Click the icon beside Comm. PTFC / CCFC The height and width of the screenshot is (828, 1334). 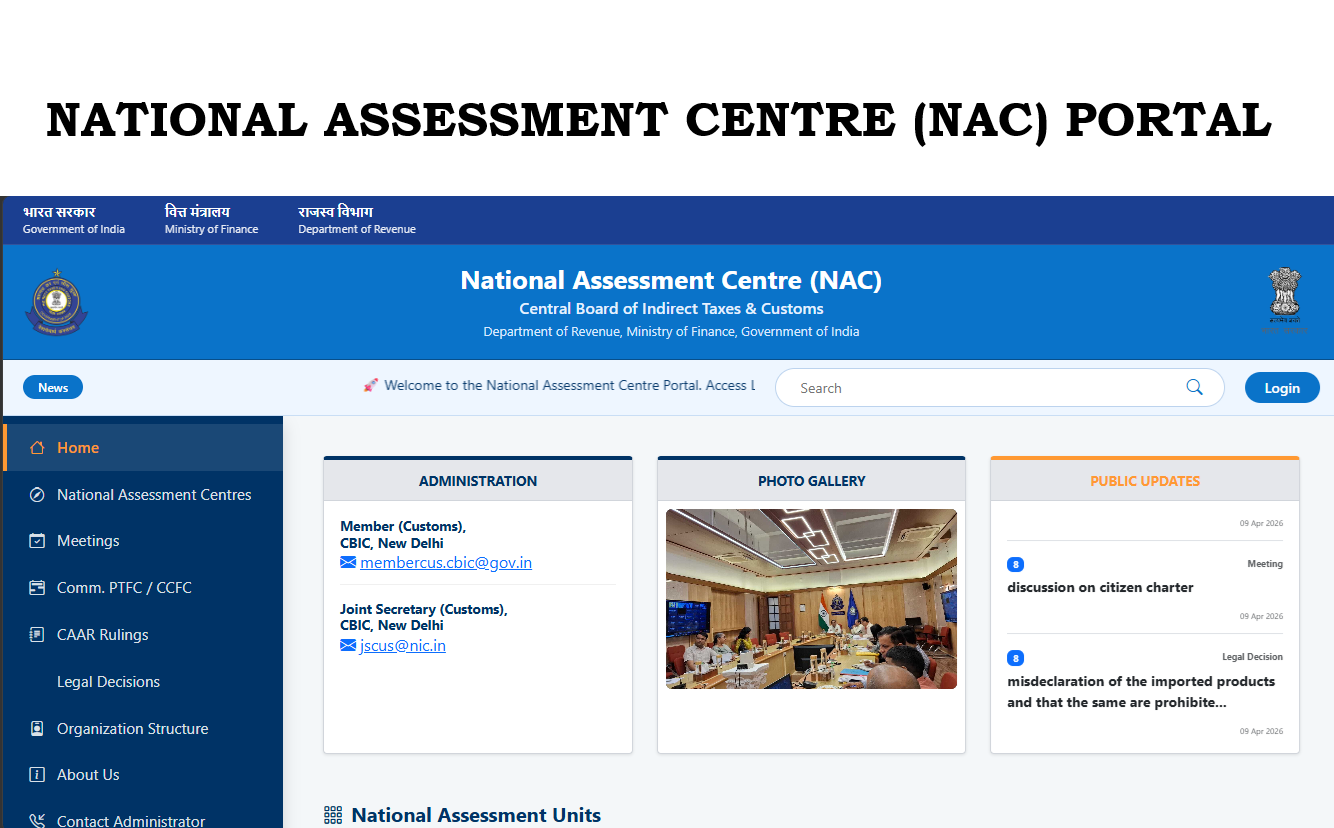pos(37,588)
